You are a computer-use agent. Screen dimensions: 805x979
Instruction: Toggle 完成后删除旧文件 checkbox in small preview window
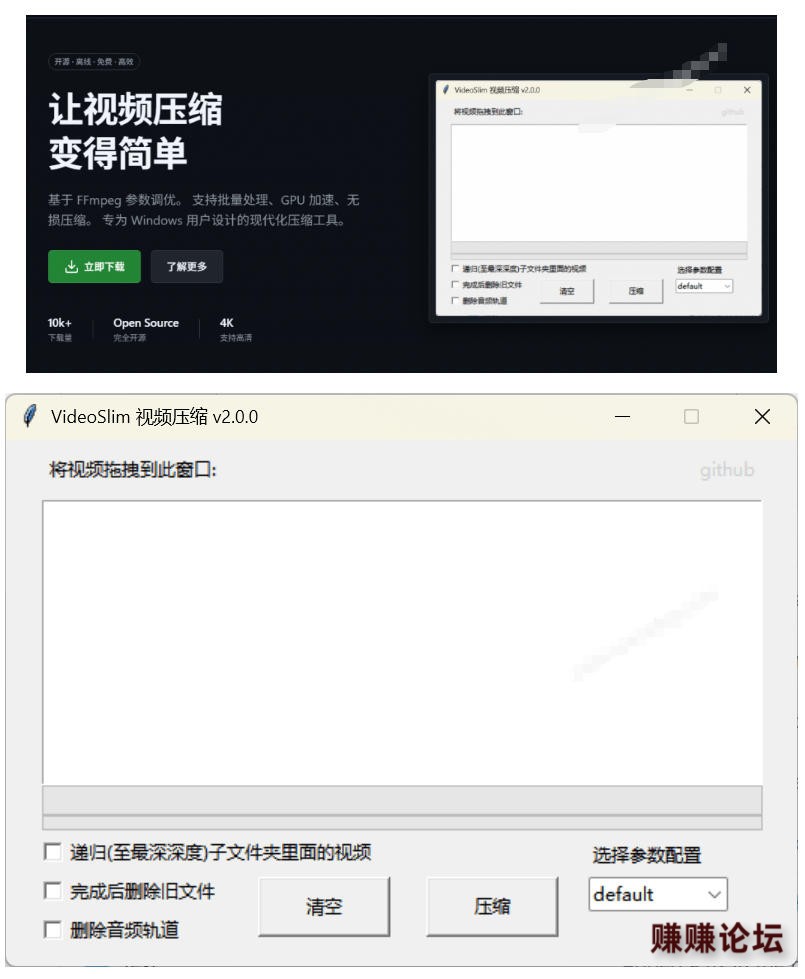pos(455,284)
